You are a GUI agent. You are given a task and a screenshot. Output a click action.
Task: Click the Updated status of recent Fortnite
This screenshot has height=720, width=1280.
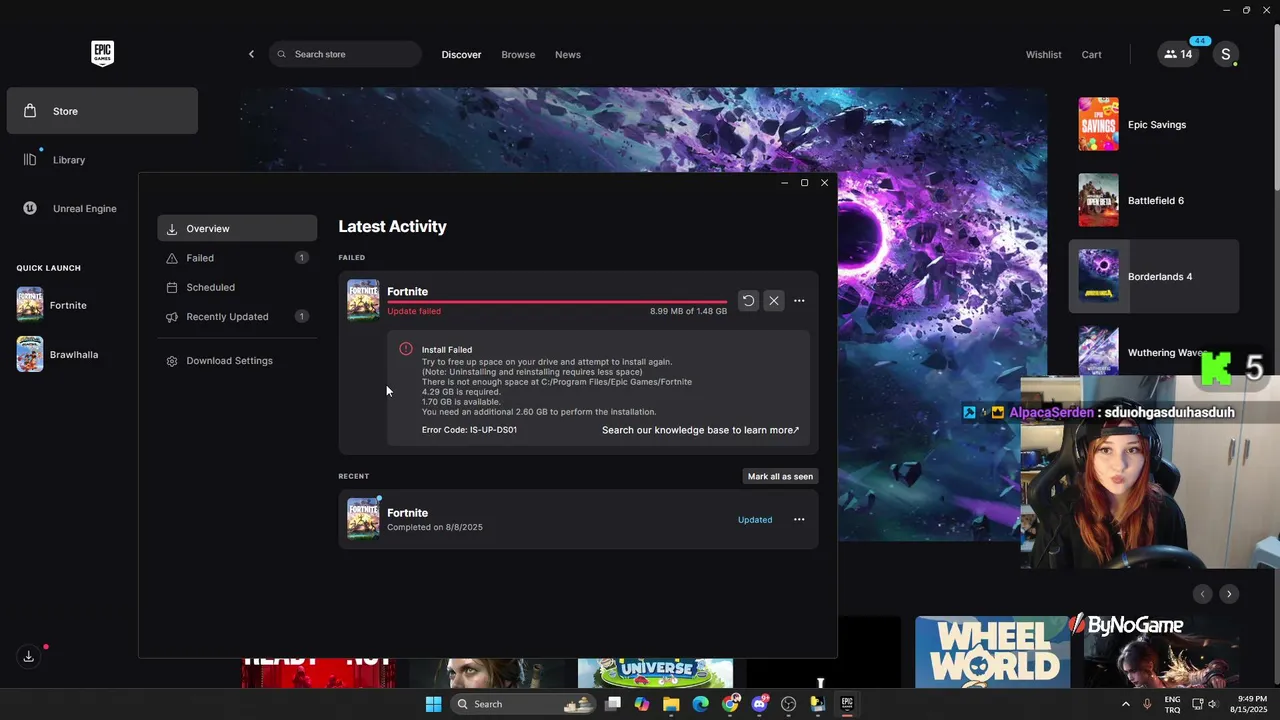pos(755,520)
